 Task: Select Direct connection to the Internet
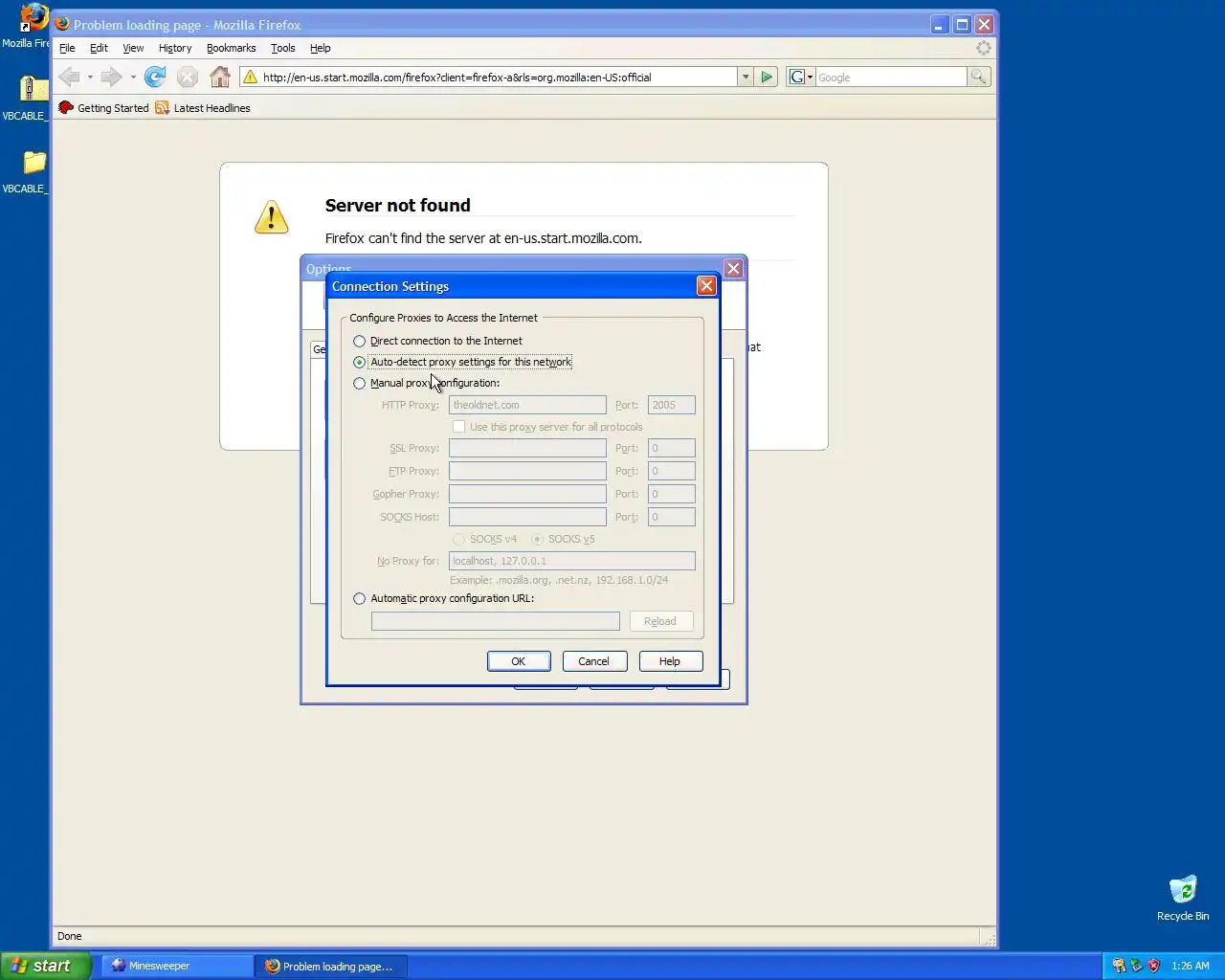point(360,341)
